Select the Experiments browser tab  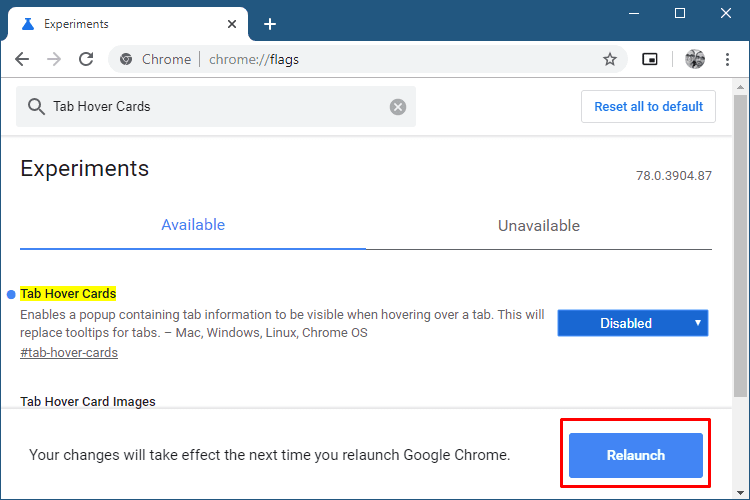coord(128,24)
